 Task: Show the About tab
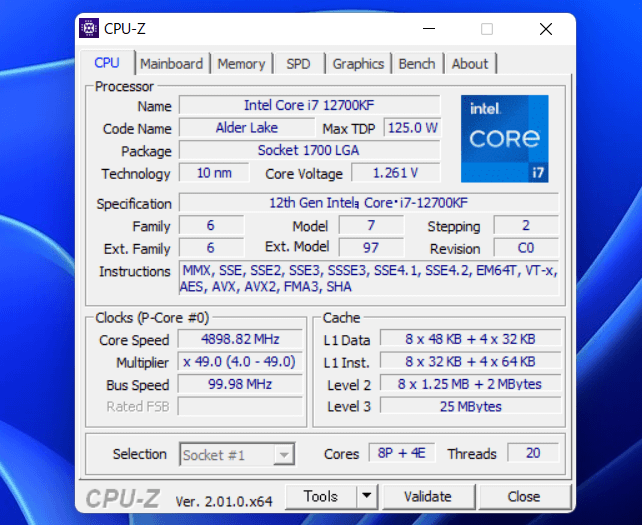pyautogui.click(x=470, y=64)
